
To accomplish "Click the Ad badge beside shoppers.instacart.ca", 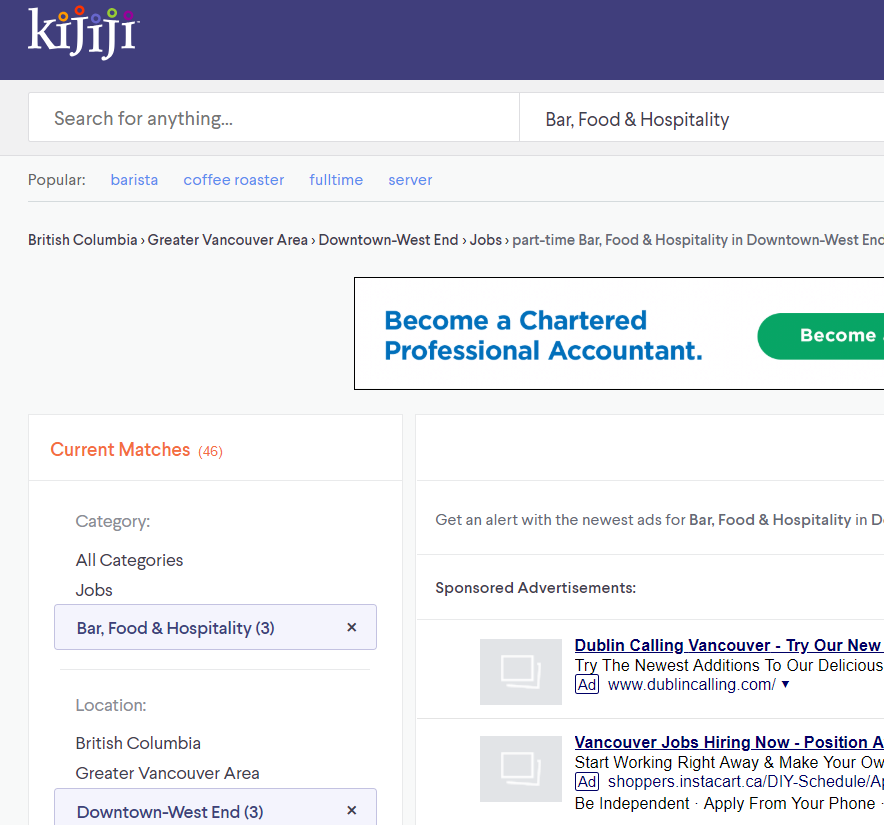I will click(586, 782).
